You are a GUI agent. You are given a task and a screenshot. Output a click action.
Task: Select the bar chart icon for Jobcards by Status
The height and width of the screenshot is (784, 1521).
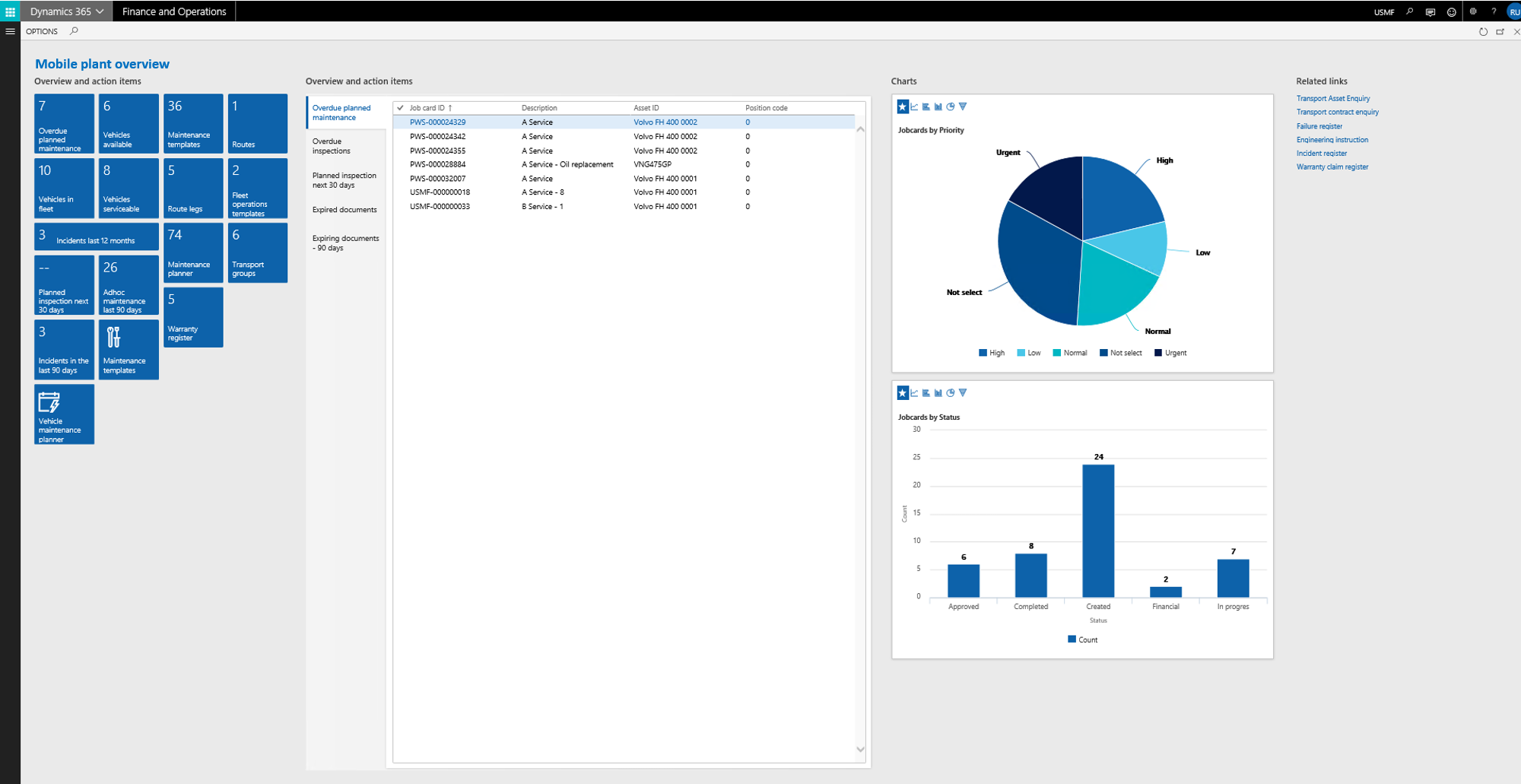938,393
